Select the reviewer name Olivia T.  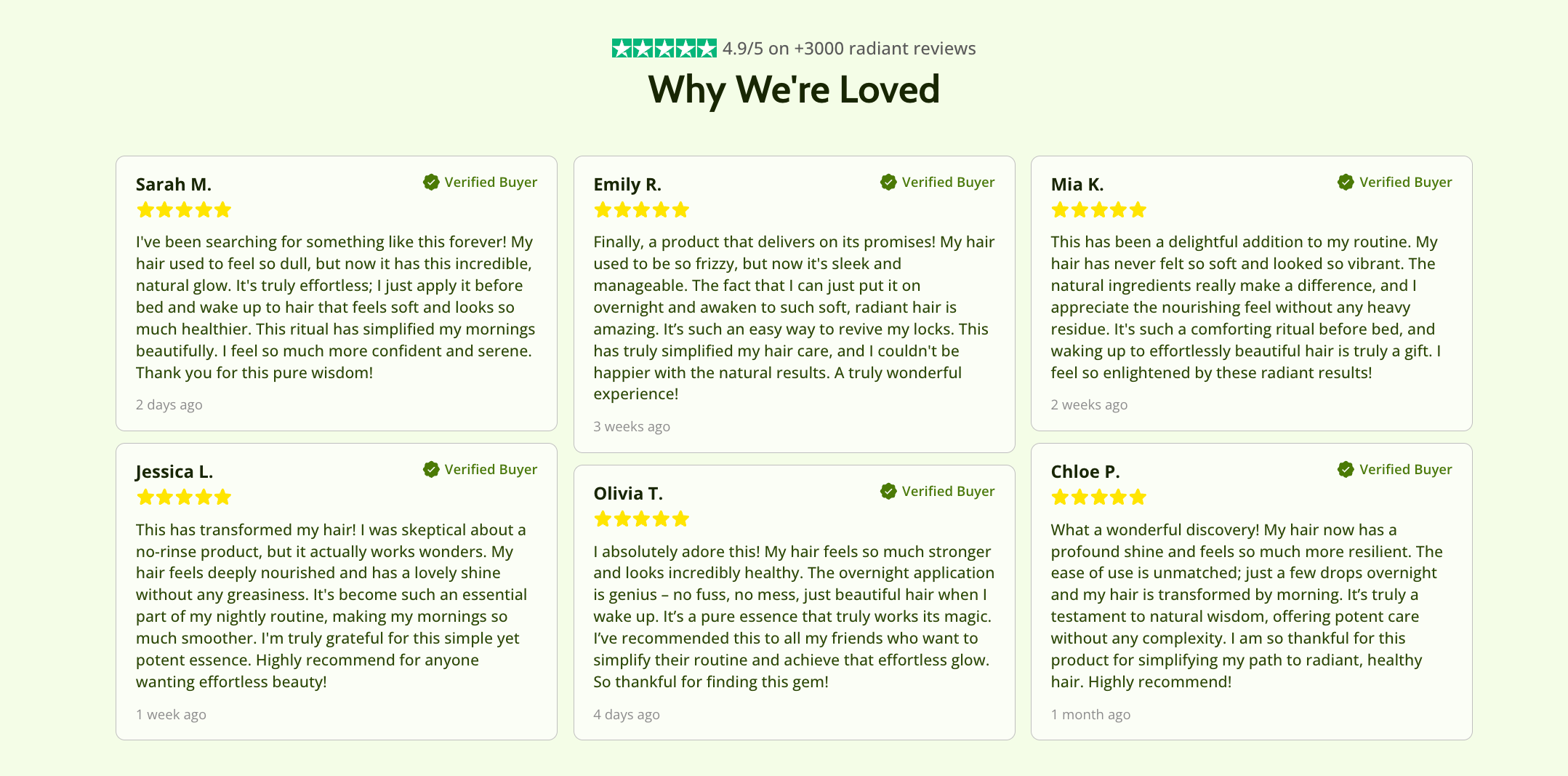click(x=628, y=494)
